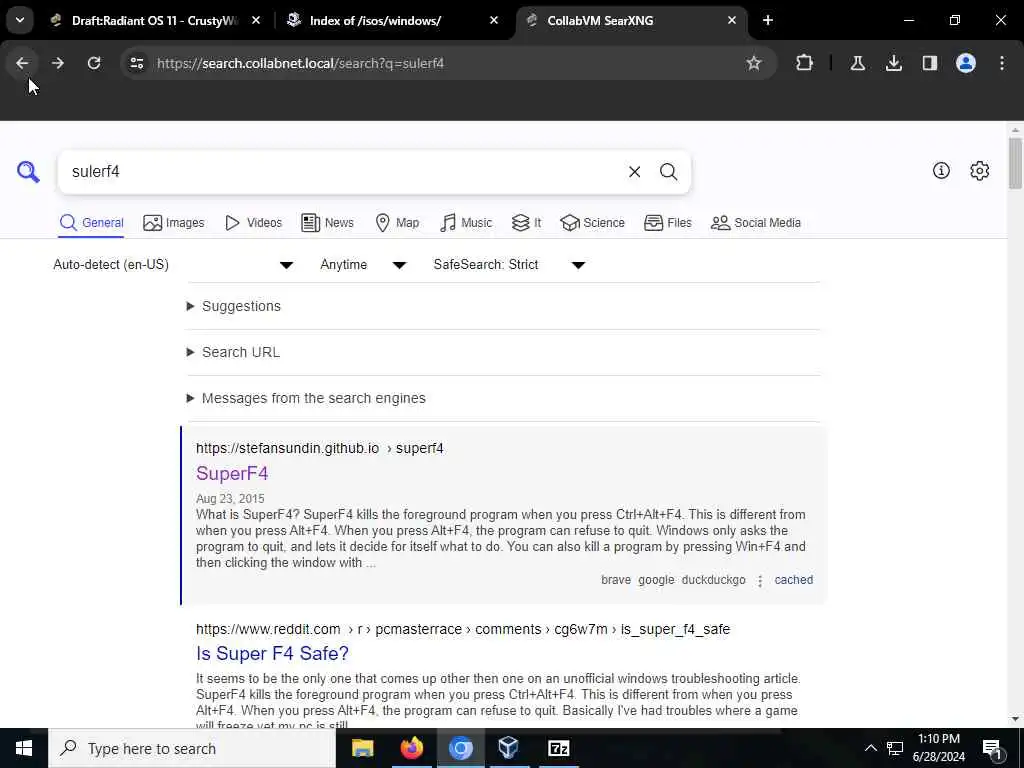Reload the current page
This screenshot has height=768, width=1024.
(94, 63)
